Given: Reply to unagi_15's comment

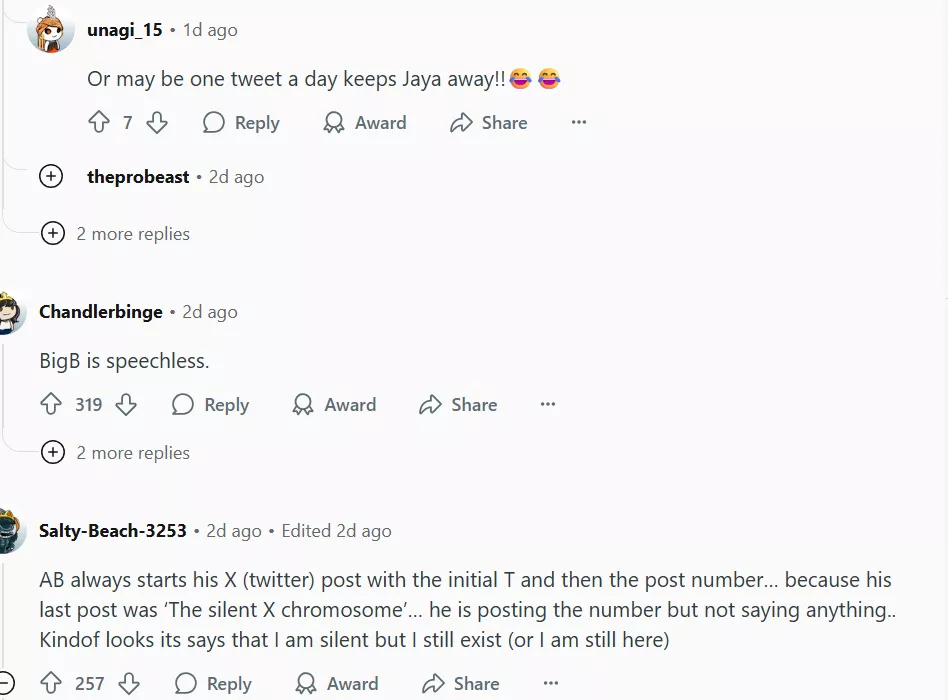Looking at the screenshot, I should [x=241, y=123].
